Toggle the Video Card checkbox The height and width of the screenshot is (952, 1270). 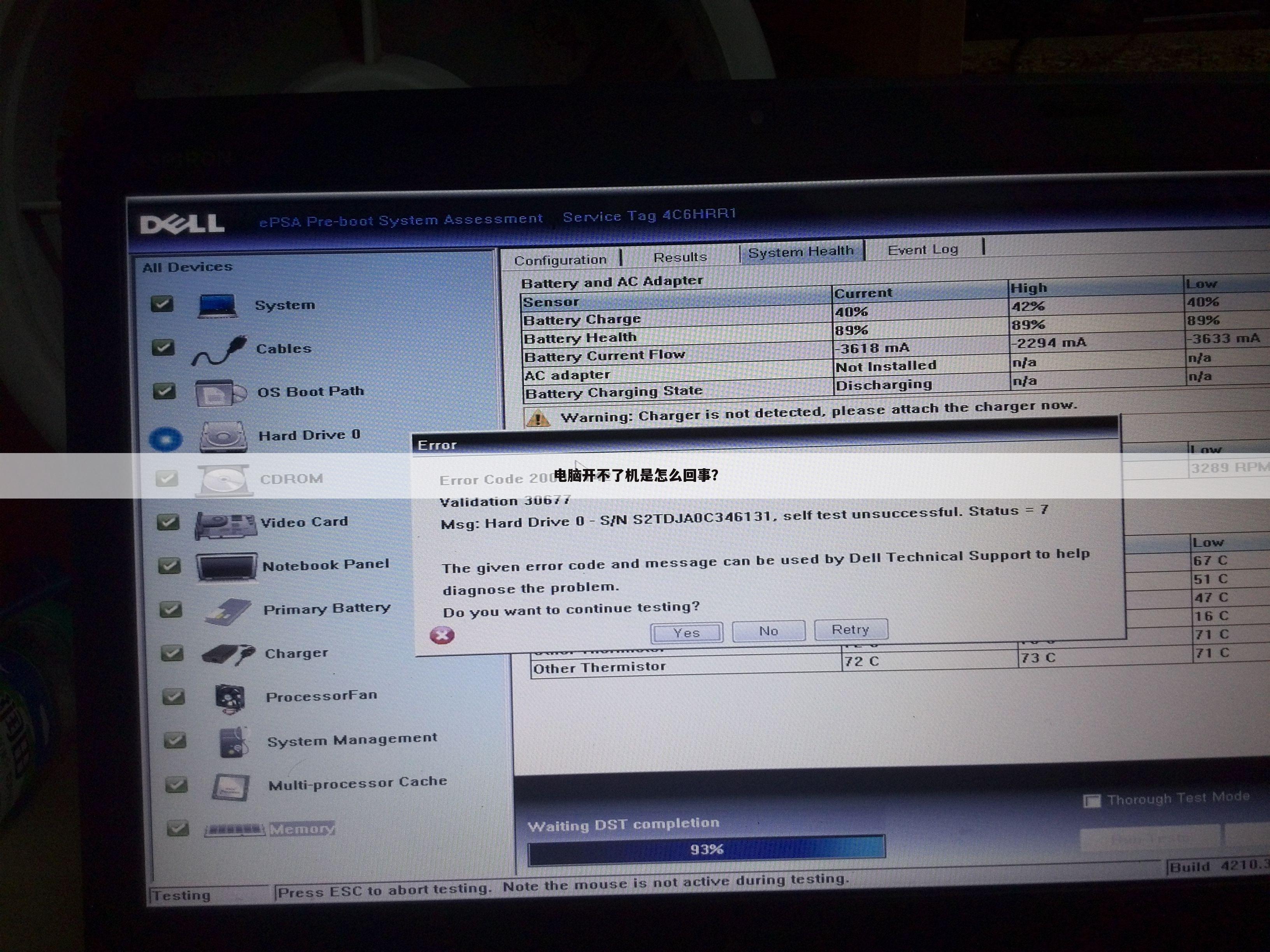(x=168, y=522)
